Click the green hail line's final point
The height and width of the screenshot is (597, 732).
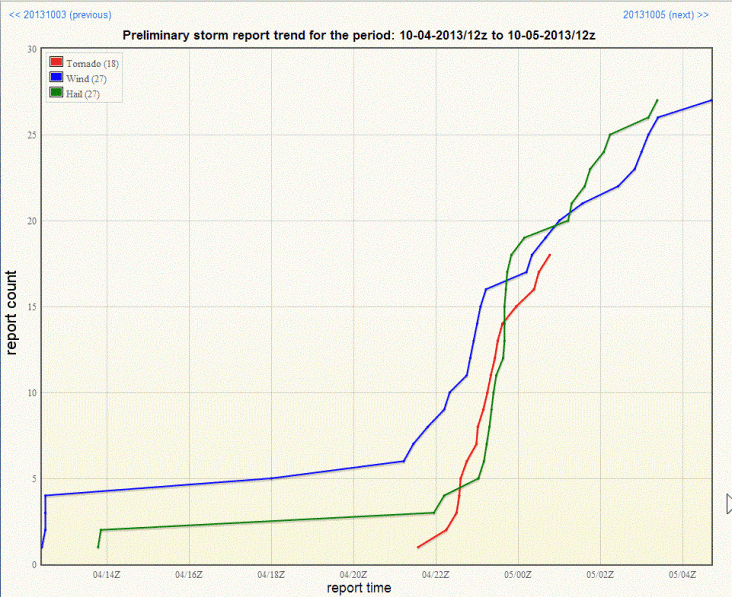[657, 100]
